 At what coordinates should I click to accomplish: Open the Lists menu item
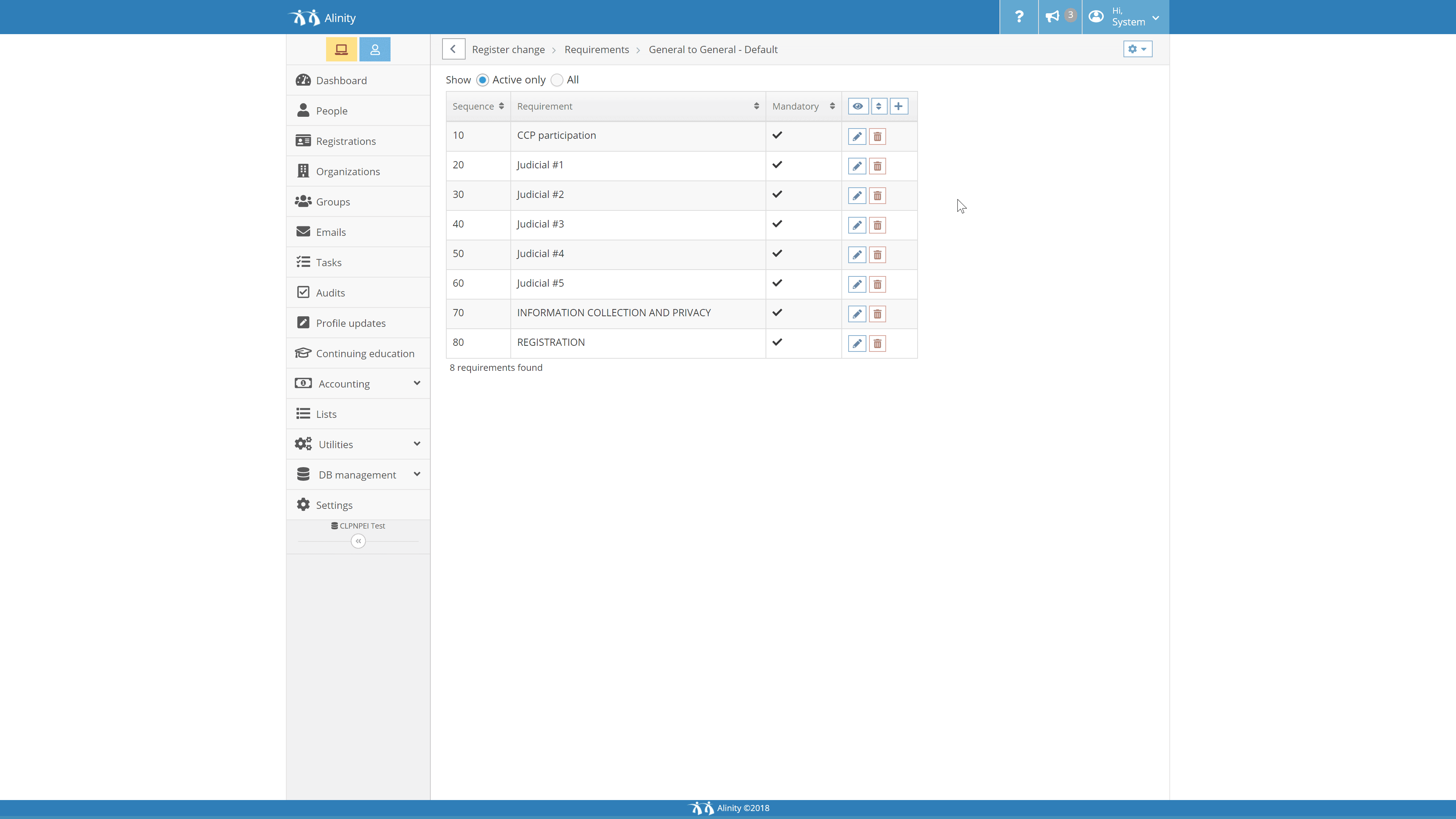coord(358,414)
